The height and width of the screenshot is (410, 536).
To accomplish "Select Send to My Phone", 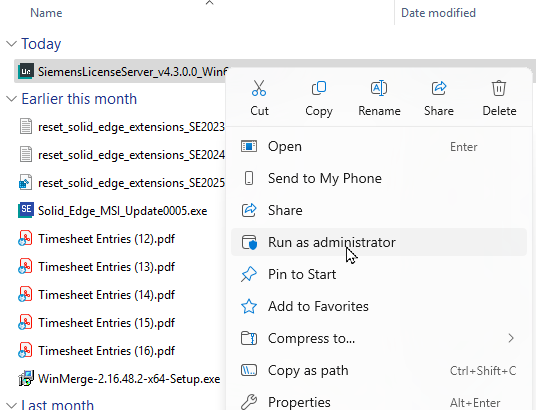I will click(x=379, y=178).
